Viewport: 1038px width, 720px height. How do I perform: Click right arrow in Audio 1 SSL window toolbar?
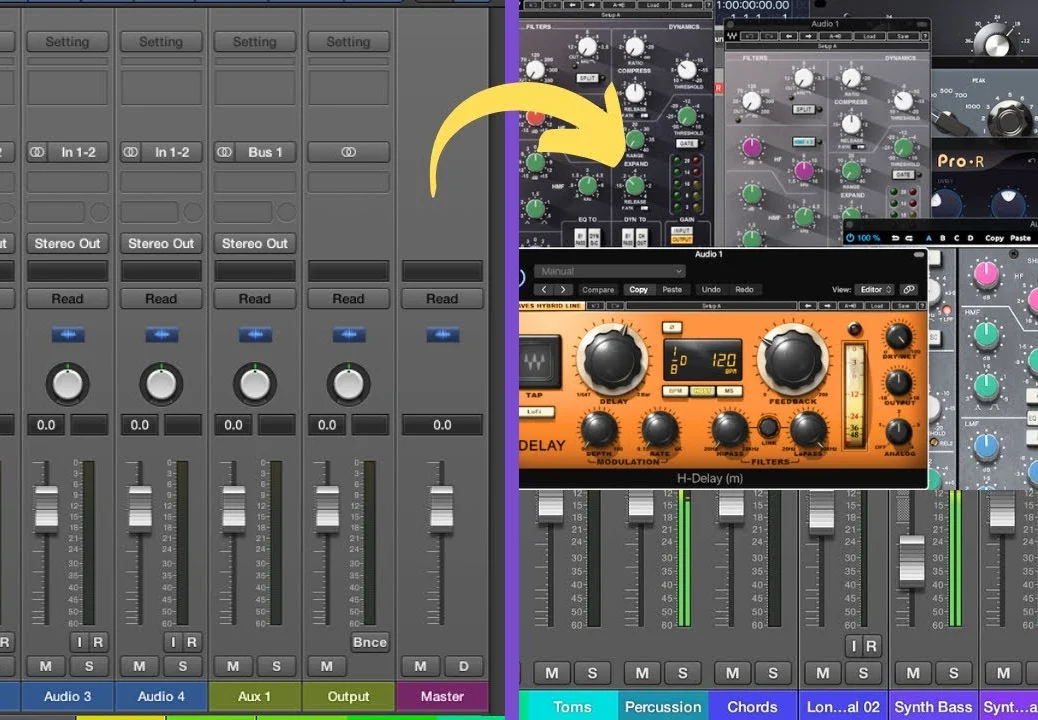point(810,36)
